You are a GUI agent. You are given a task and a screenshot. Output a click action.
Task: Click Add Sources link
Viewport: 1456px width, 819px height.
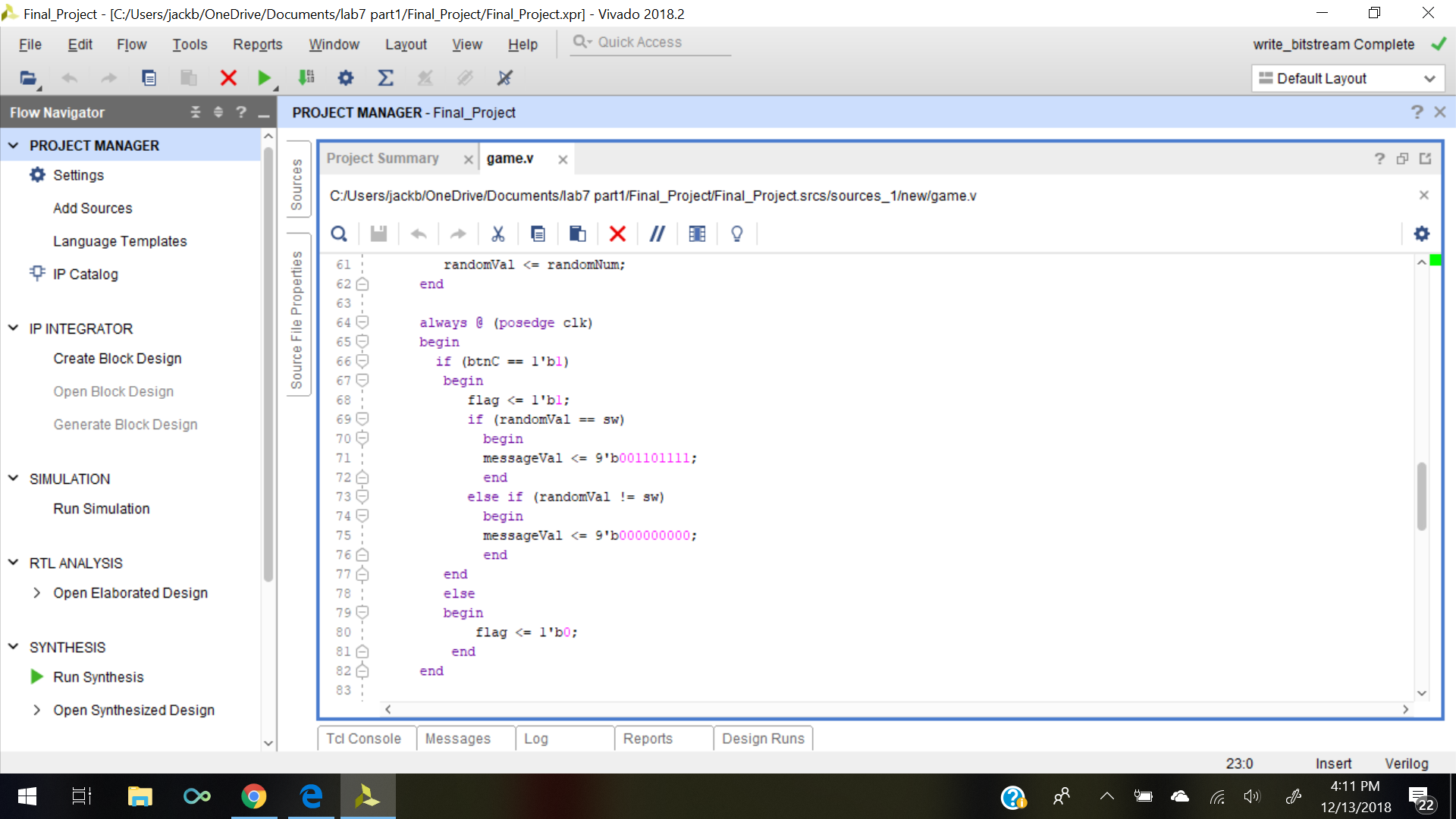click(x=93, y=208)
